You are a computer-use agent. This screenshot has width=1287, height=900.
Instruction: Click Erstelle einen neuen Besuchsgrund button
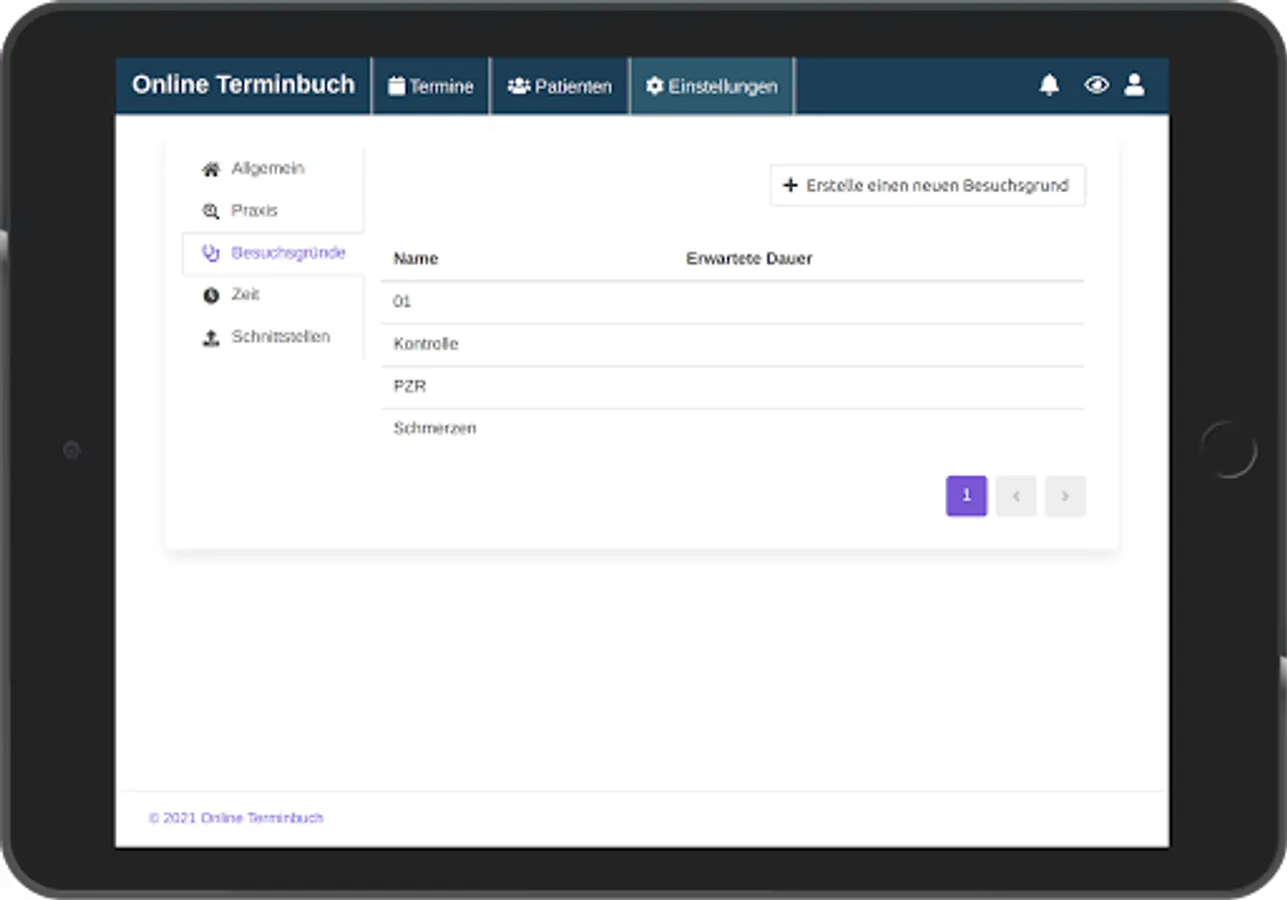[928, 185]
